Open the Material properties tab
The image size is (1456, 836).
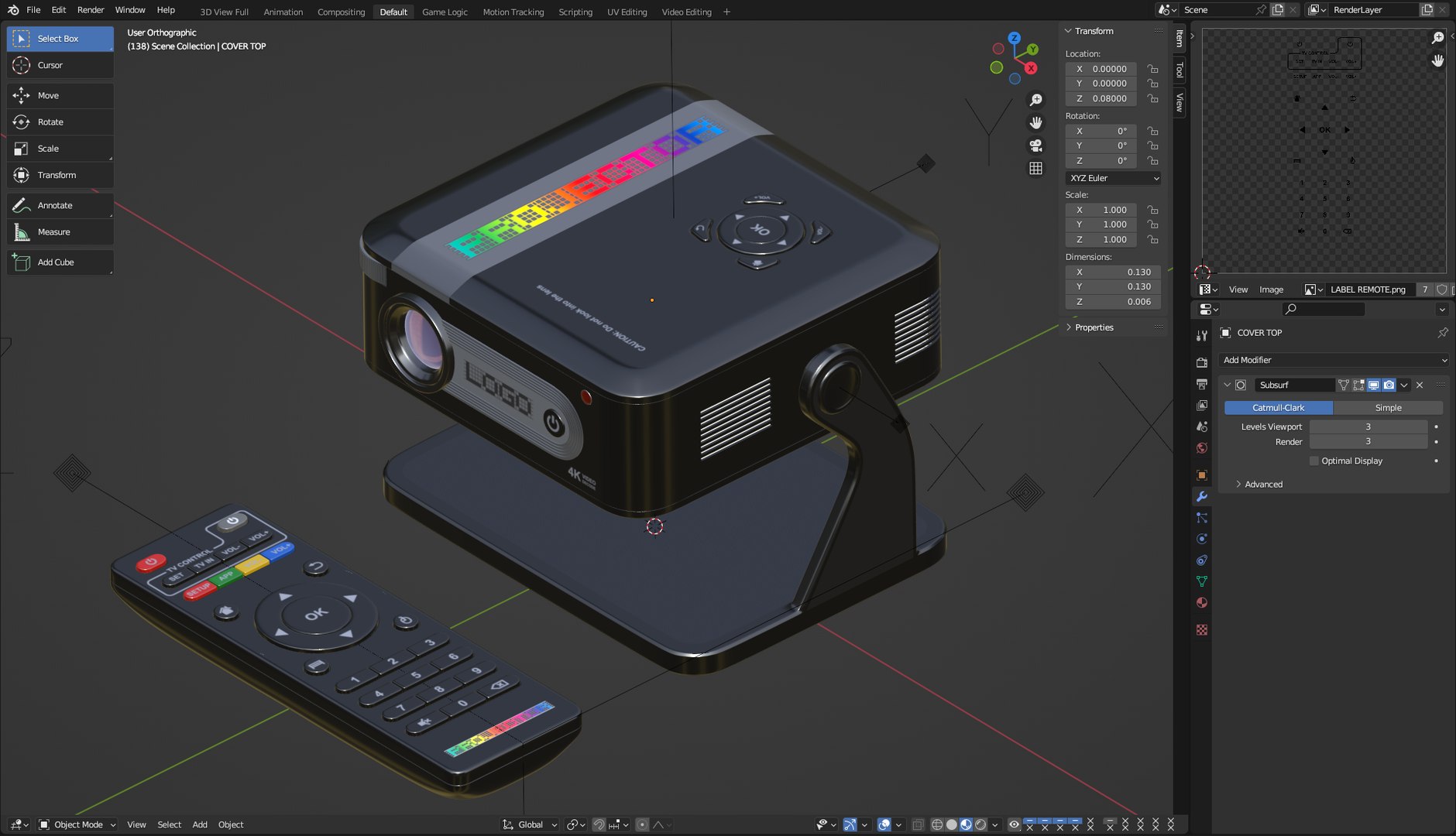(x=1202, y=603)
